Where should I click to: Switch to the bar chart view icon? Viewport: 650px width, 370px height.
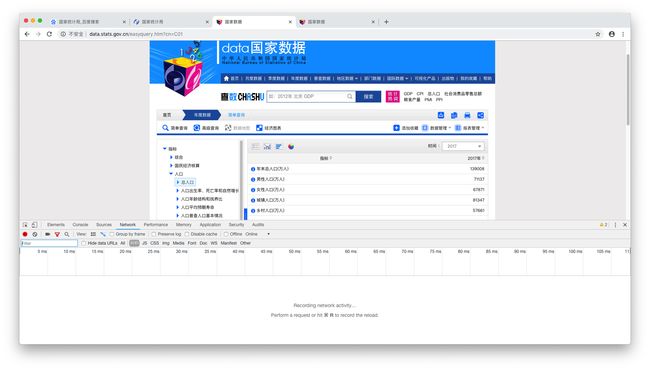pos(279,147)
